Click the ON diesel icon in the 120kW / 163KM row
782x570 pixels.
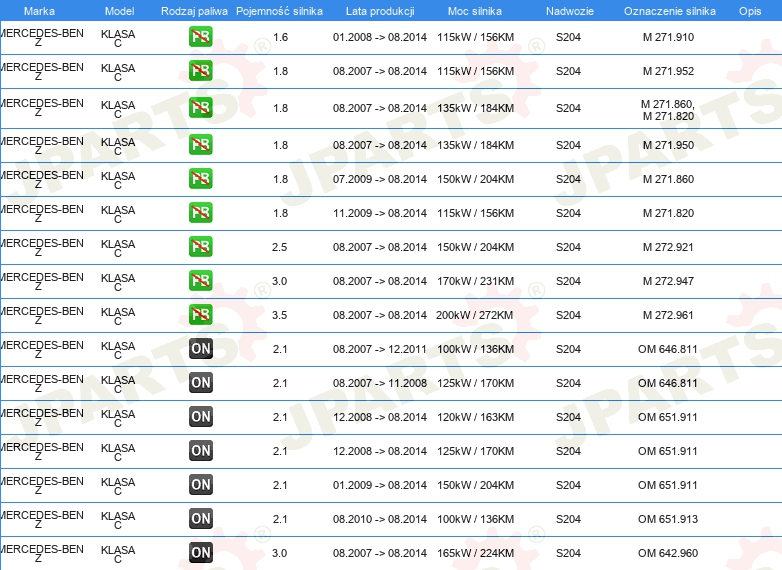(x=200, y=416)
